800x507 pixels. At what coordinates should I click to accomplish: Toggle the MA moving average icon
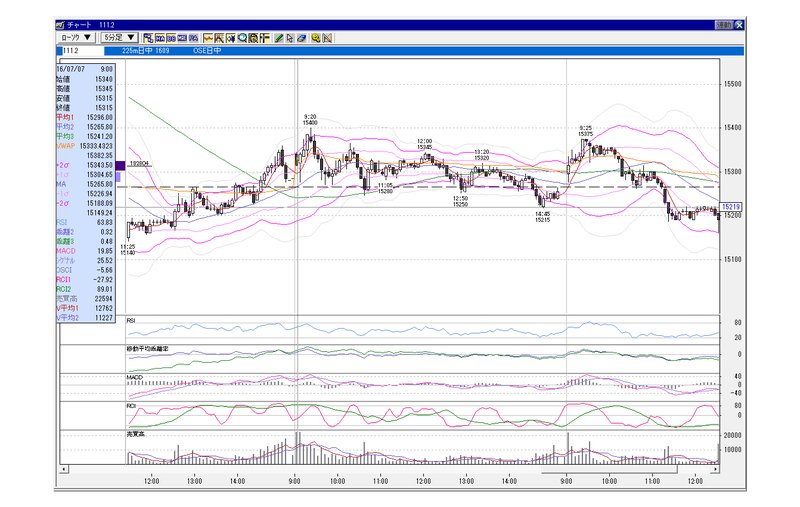[x=160, y=38]
